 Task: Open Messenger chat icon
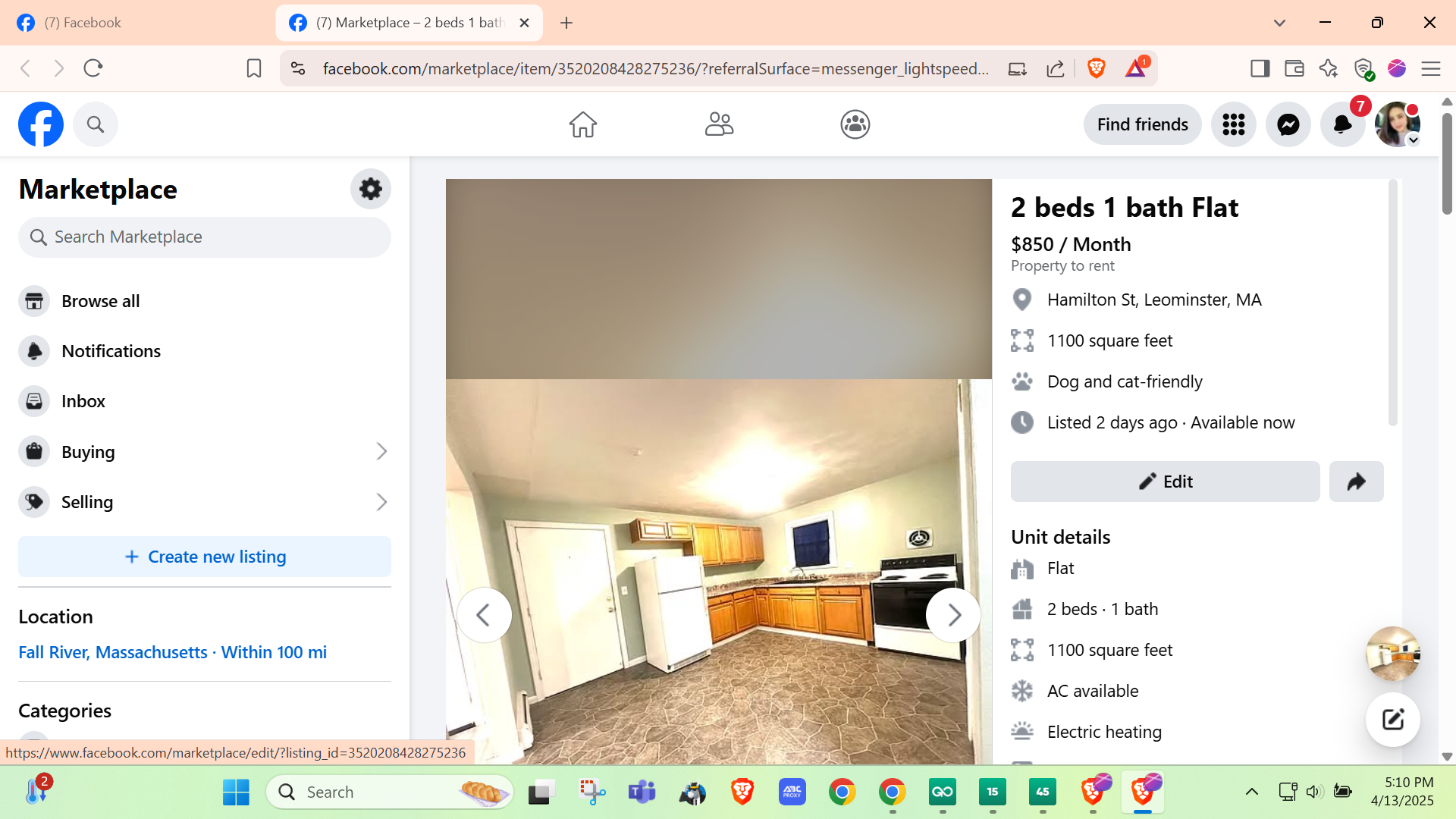point(1288,124)
